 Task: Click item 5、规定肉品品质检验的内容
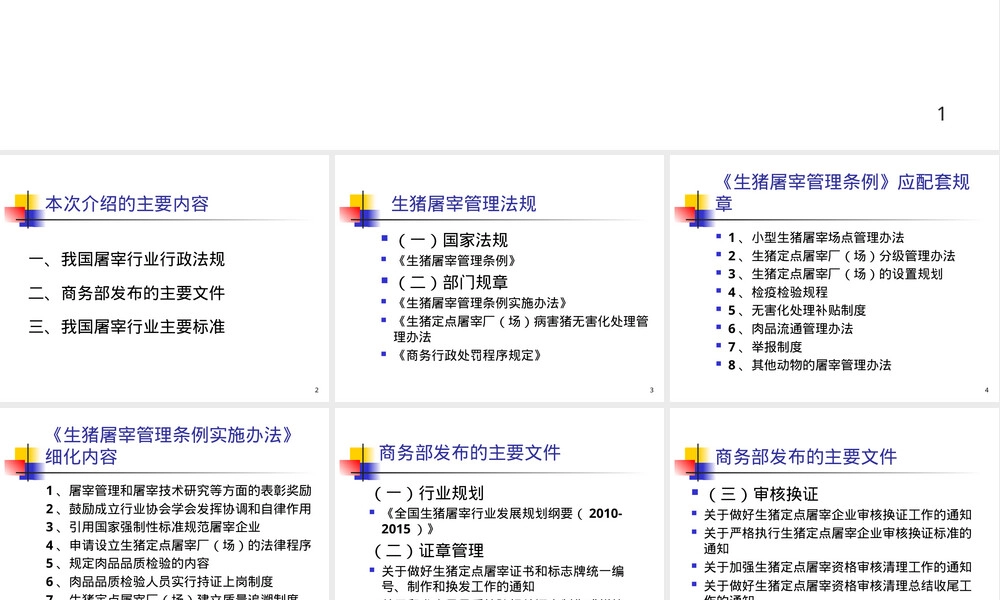tap(128, 563)
